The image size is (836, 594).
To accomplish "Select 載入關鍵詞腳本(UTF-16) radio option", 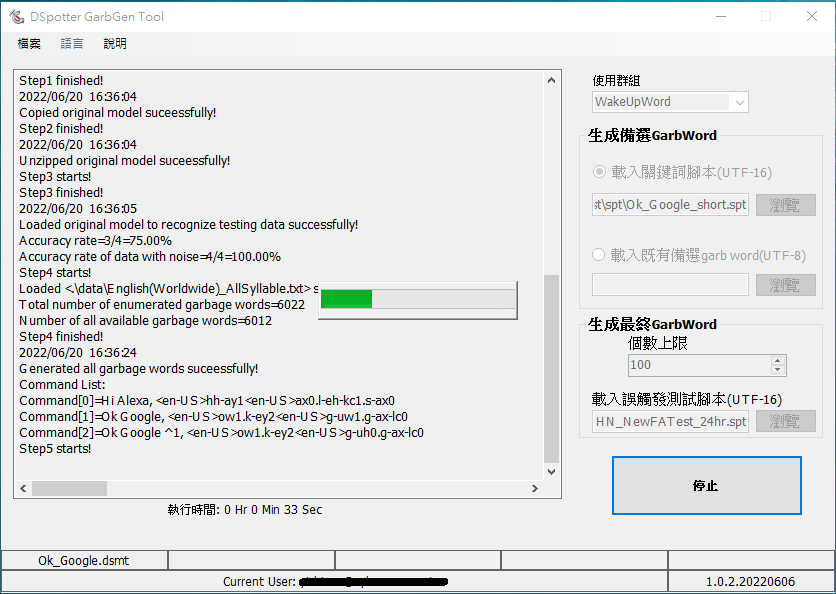I will pos(600,172).
